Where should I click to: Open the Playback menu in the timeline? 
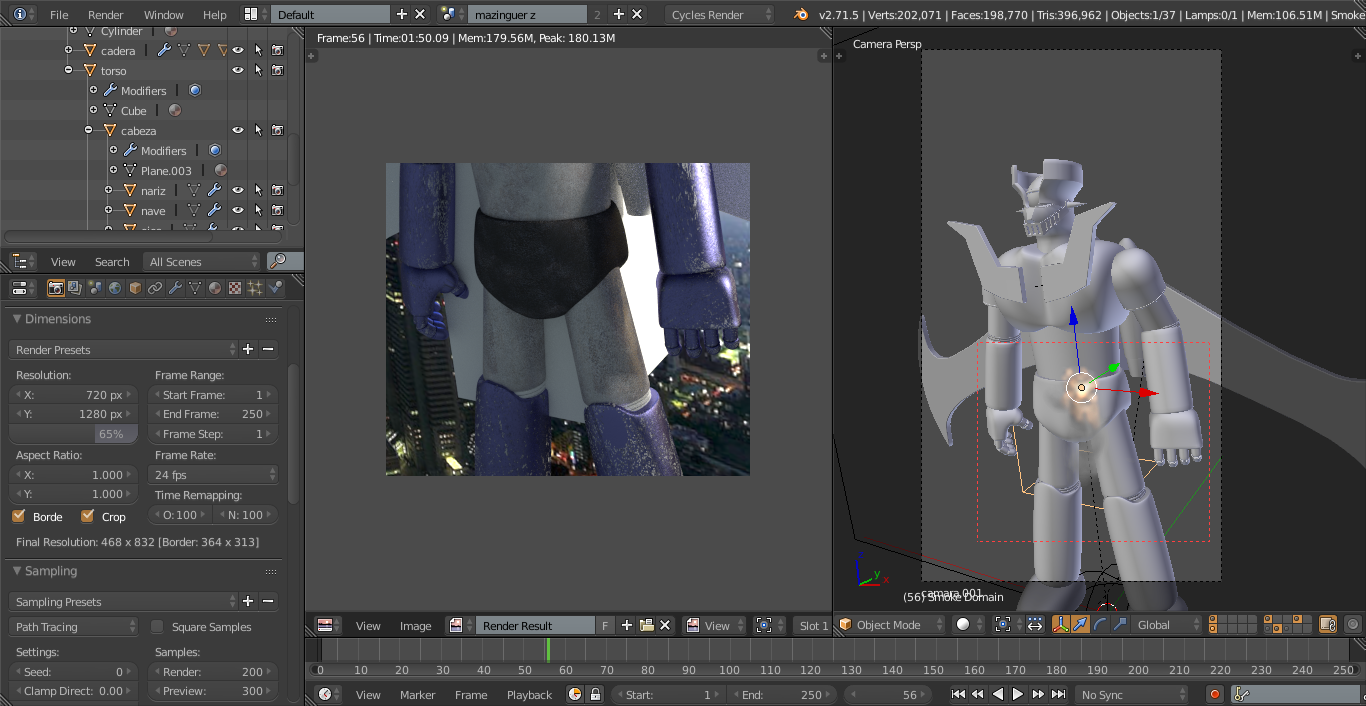(530, 695)
